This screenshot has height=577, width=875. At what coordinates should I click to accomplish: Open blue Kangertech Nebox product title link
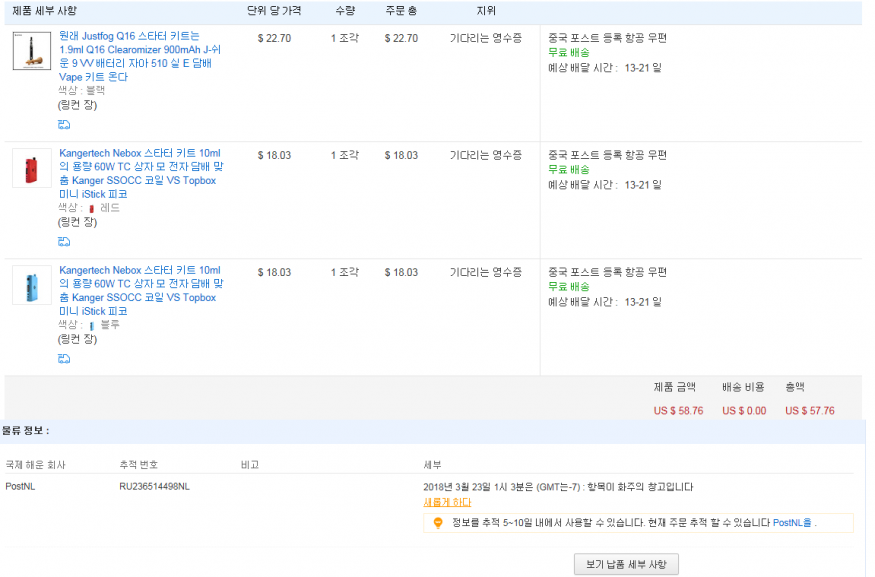tap(139, 291)
